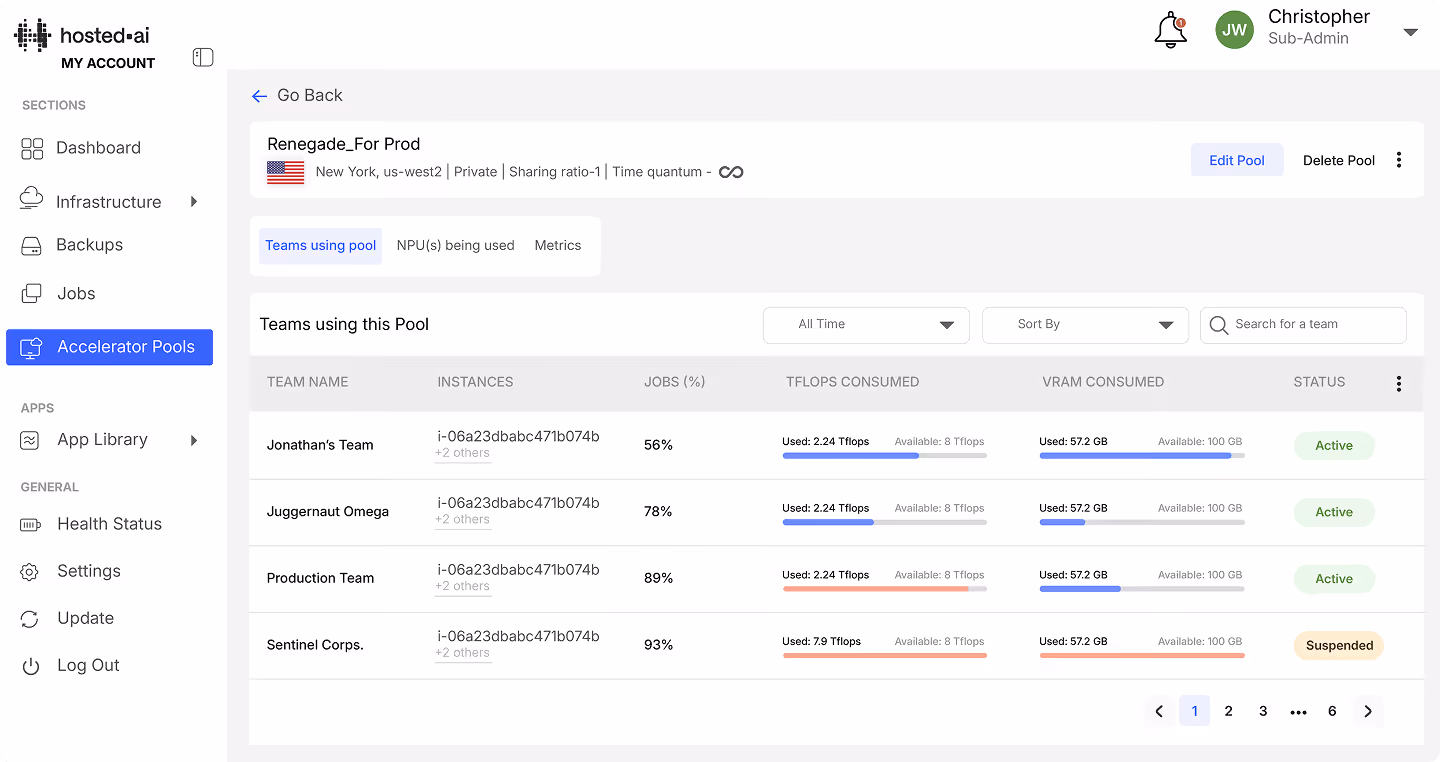Click the United States flag icon
The image size is (1440, 762).
[286, 172]
